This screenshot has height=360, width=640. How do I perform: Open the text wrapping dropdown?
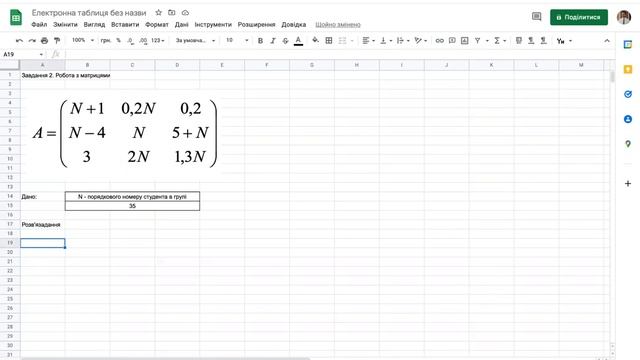point(403,40)
